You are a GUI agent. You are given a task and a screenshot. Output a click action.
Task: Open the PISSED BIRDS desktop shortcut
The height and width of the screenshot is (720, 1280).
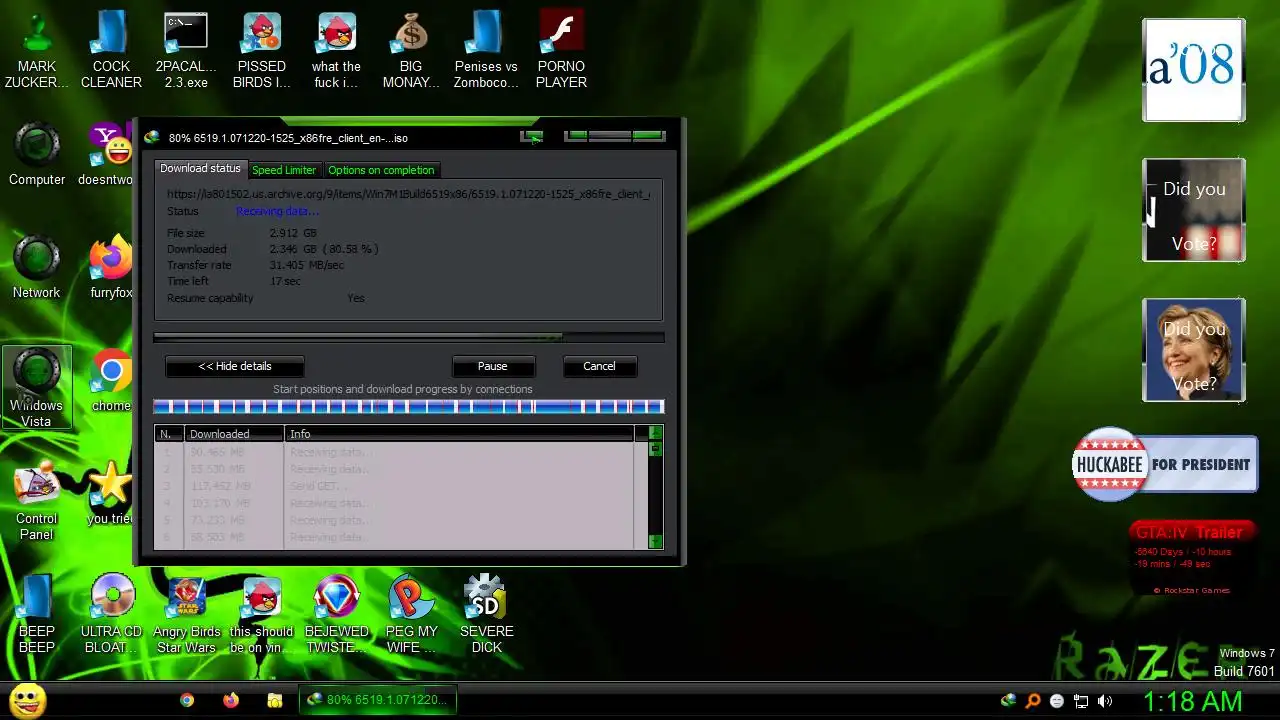[x=262, y=50]
